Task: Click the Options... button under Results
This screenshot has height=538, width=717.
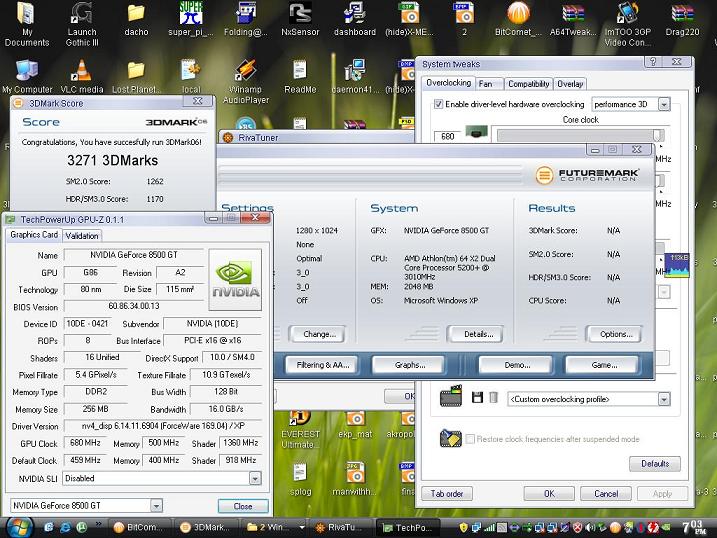Action: pyautogui.click(x=615, y=334)
